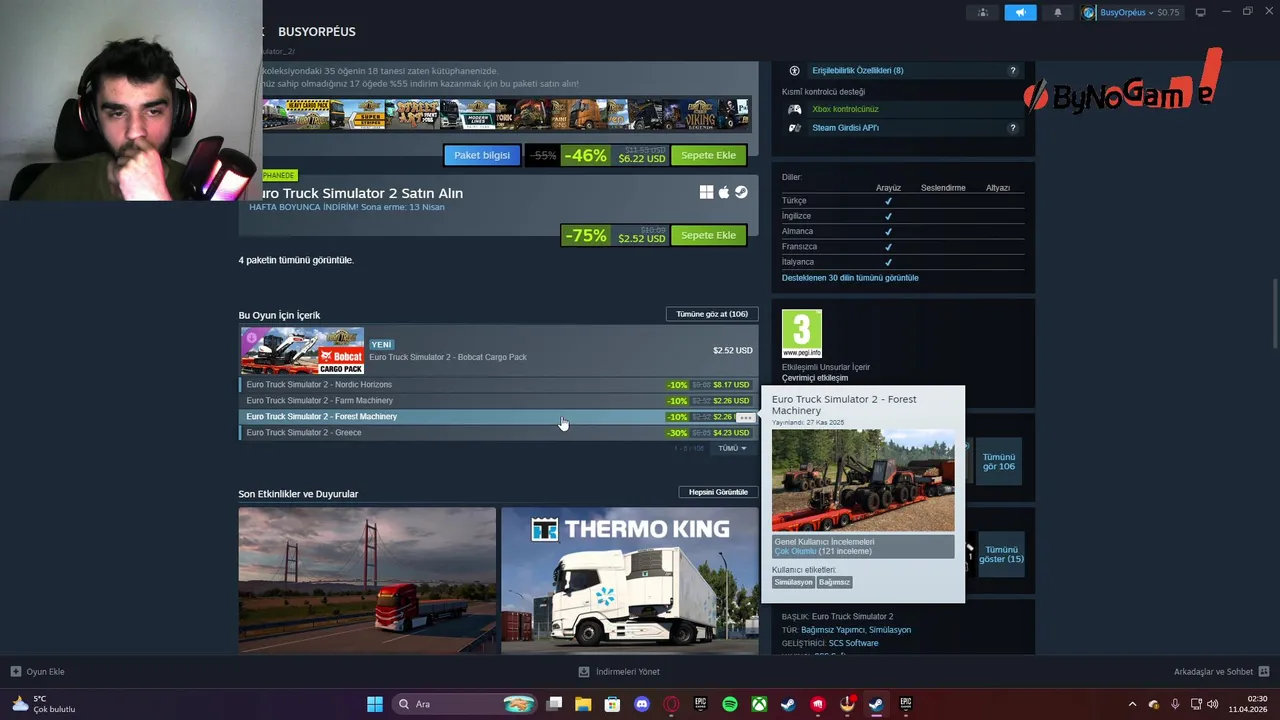Click the announcements megaphone button

1020,12
